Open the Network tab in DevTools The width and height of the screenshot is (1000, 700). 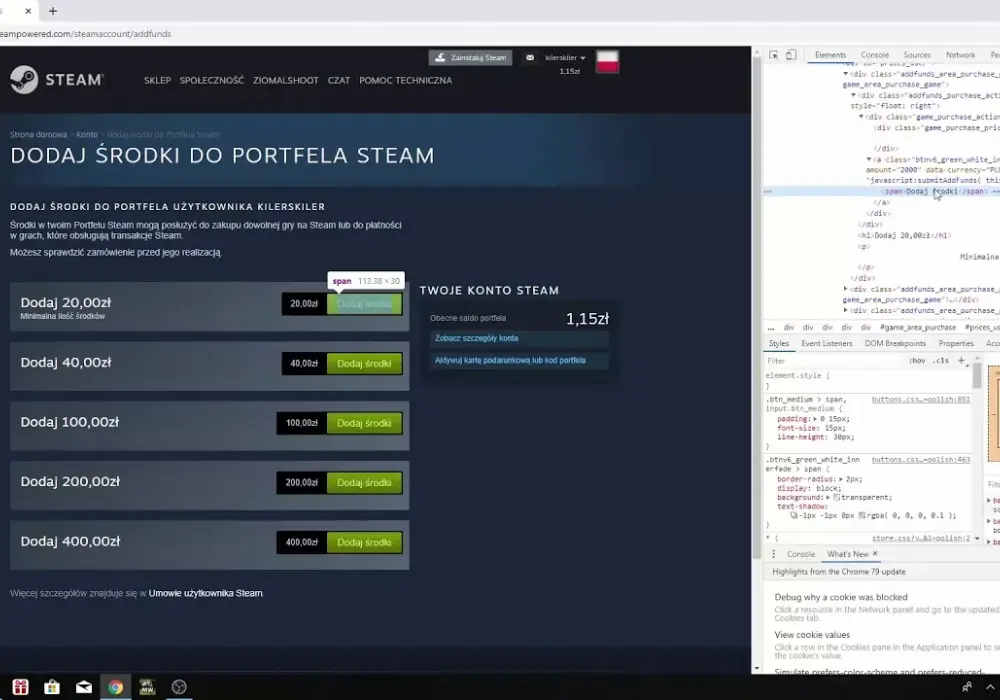click(x=960, y=55)
